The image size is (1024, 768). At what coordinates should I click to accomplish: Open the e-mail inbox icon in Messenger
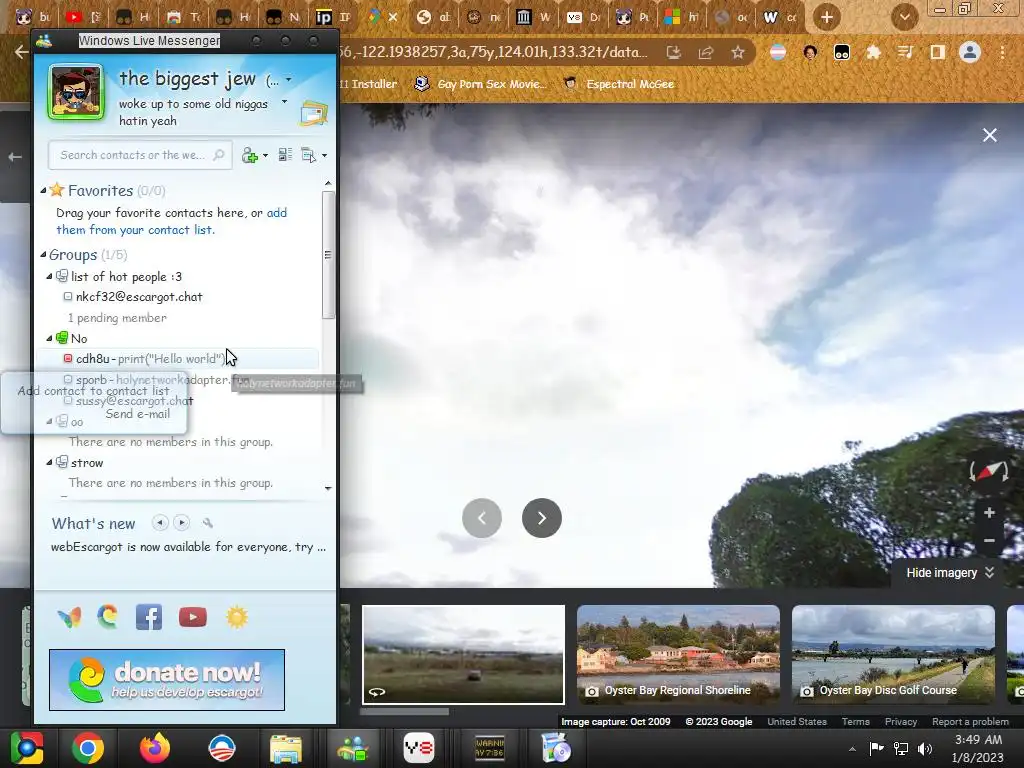click(x=313, y=113)
